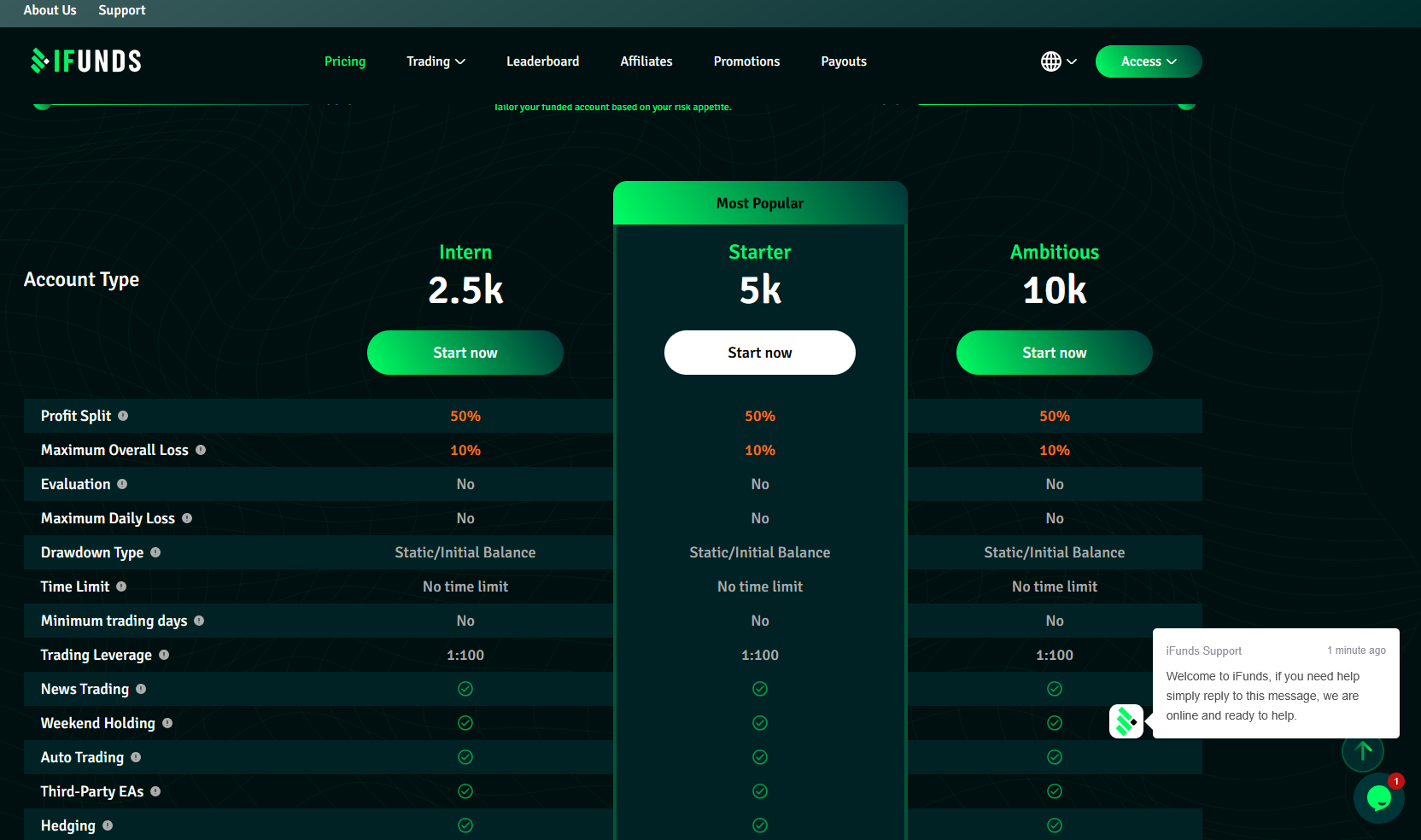The width and height of the screenshot is (1421, 840).
Task: Show info tooltip for Maximum Overall Loss
Action: coord(201,450)
